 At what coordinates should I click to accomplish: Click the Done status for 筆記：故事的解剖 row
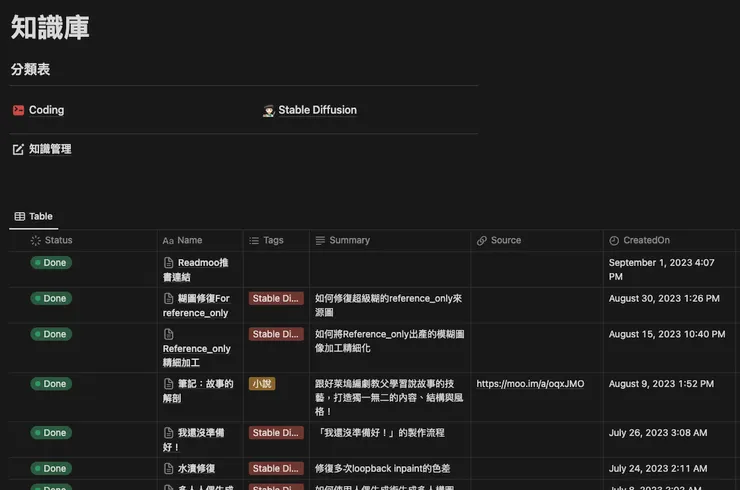[x=51, y=384]
